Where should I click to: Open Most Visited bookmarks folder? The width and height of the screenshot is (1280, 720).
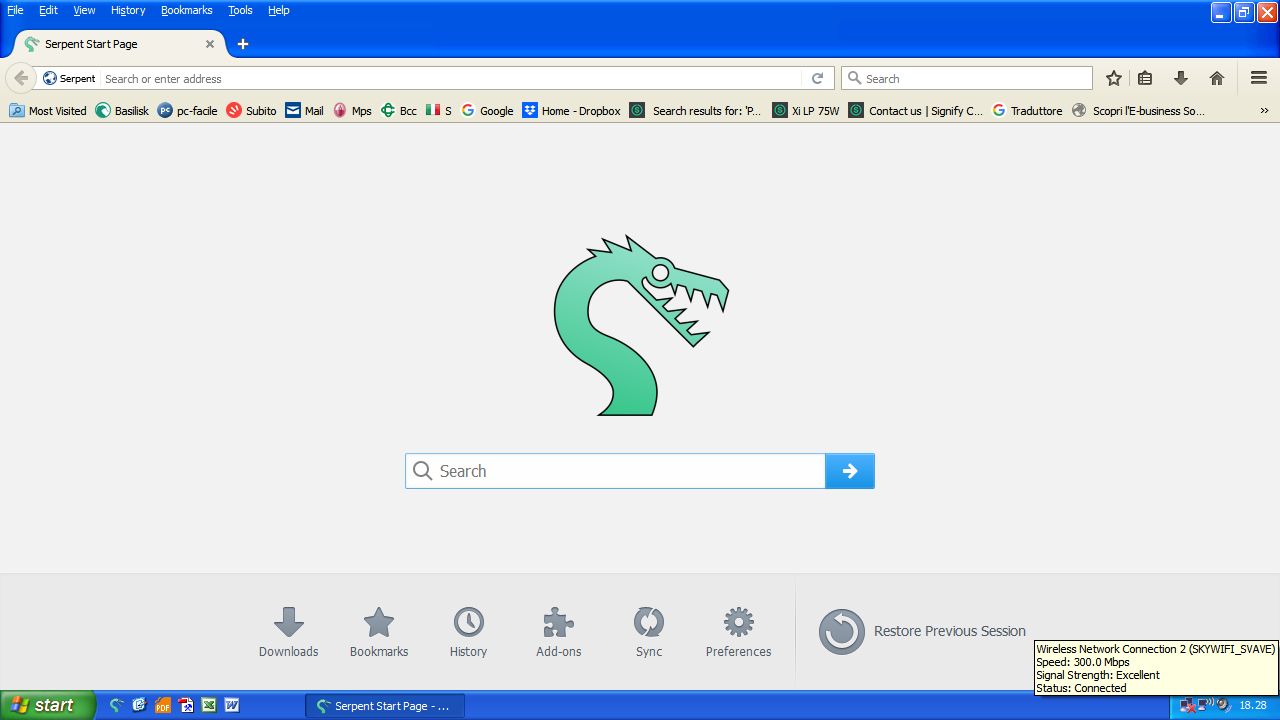(48, 111)
